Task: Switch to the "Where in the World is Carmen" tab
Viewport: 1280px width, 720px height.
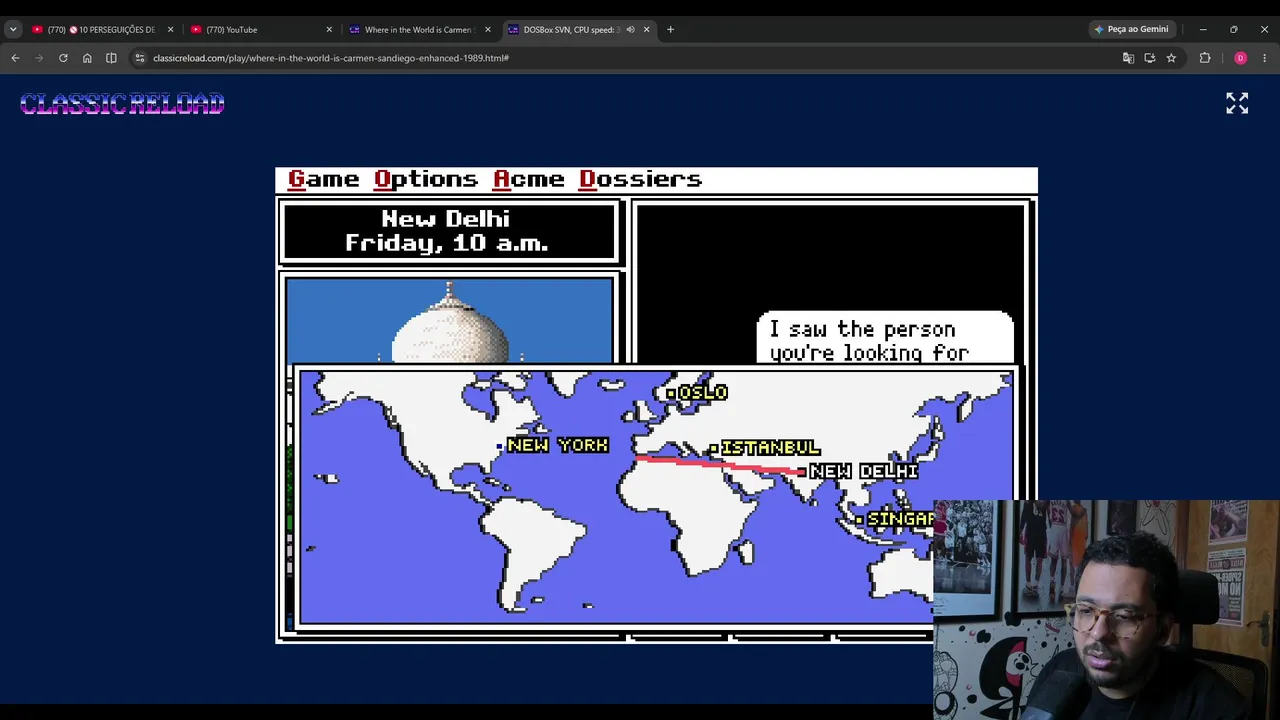Action: 420,30
